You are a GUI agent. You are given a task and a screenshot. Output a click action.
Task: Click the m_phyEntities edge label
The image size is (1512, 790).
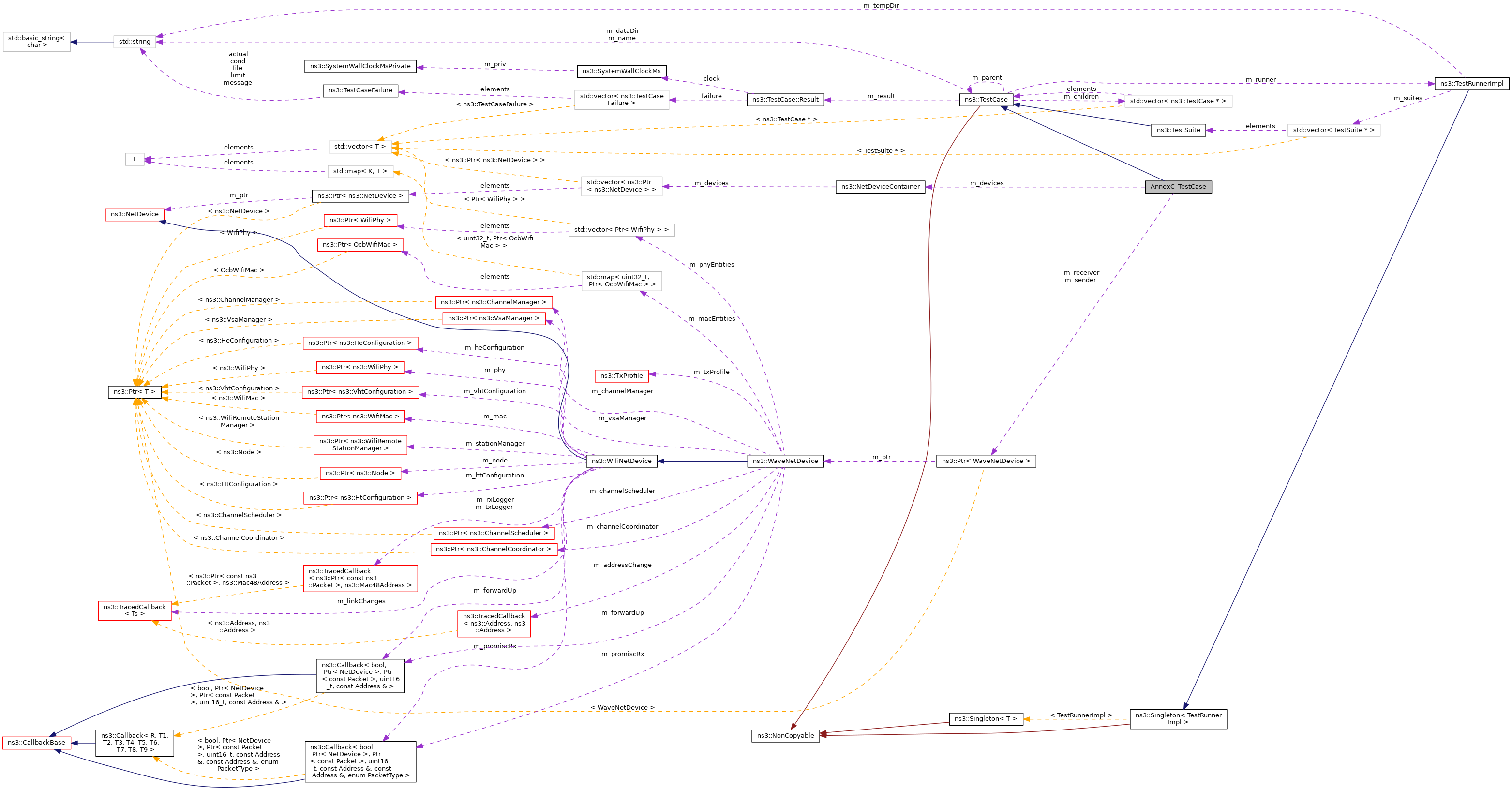point(711,265)
